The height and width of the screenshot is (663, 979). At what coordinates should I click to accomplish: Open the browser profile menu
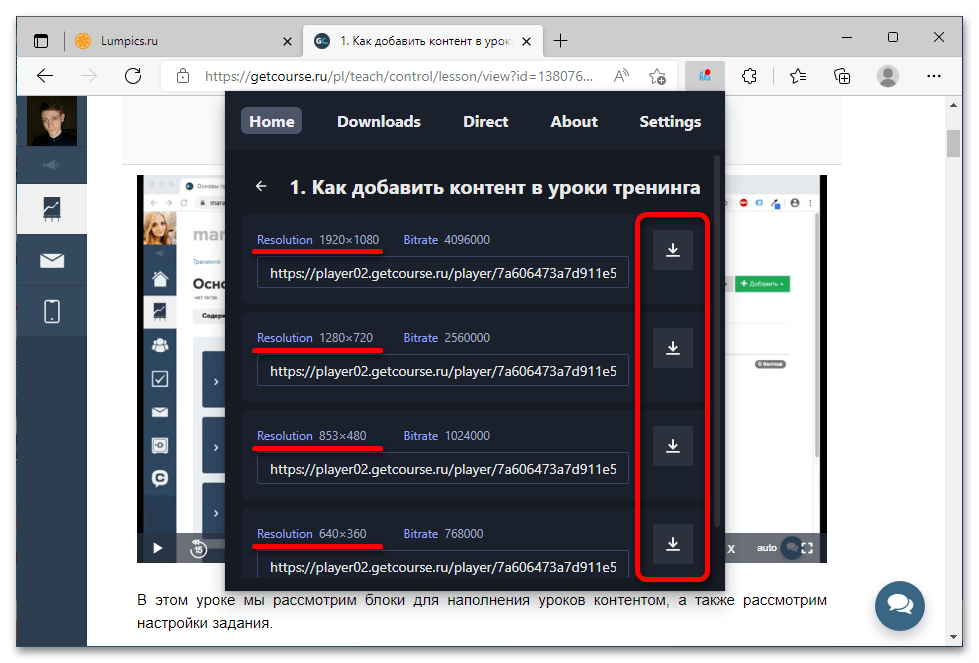click(x=887, y=76)
